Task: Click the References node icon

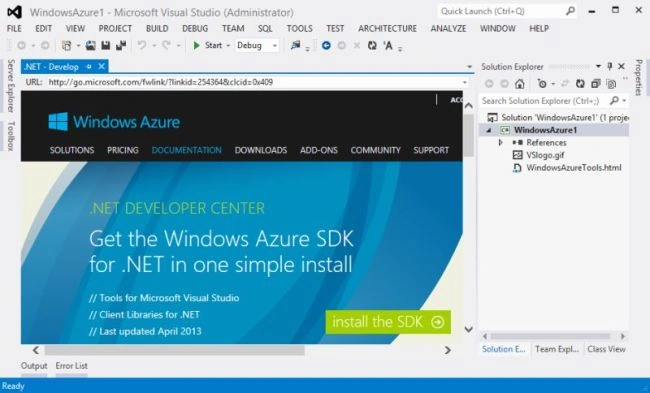Action: pos(517,143)
